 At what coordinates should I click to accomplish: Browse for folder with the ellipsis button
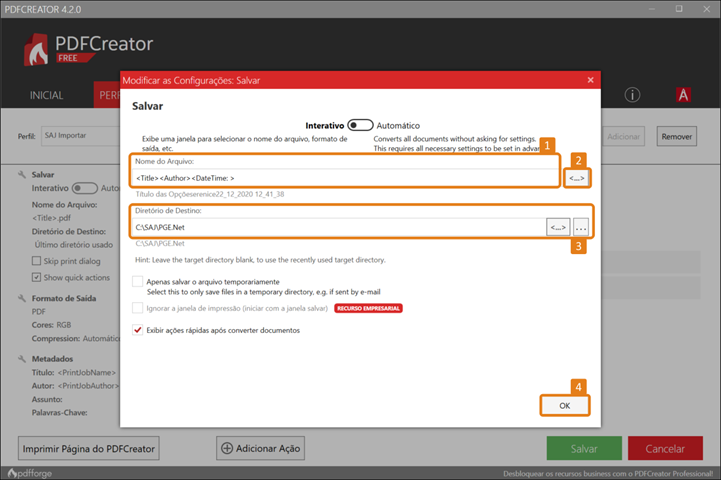(581, 227)
